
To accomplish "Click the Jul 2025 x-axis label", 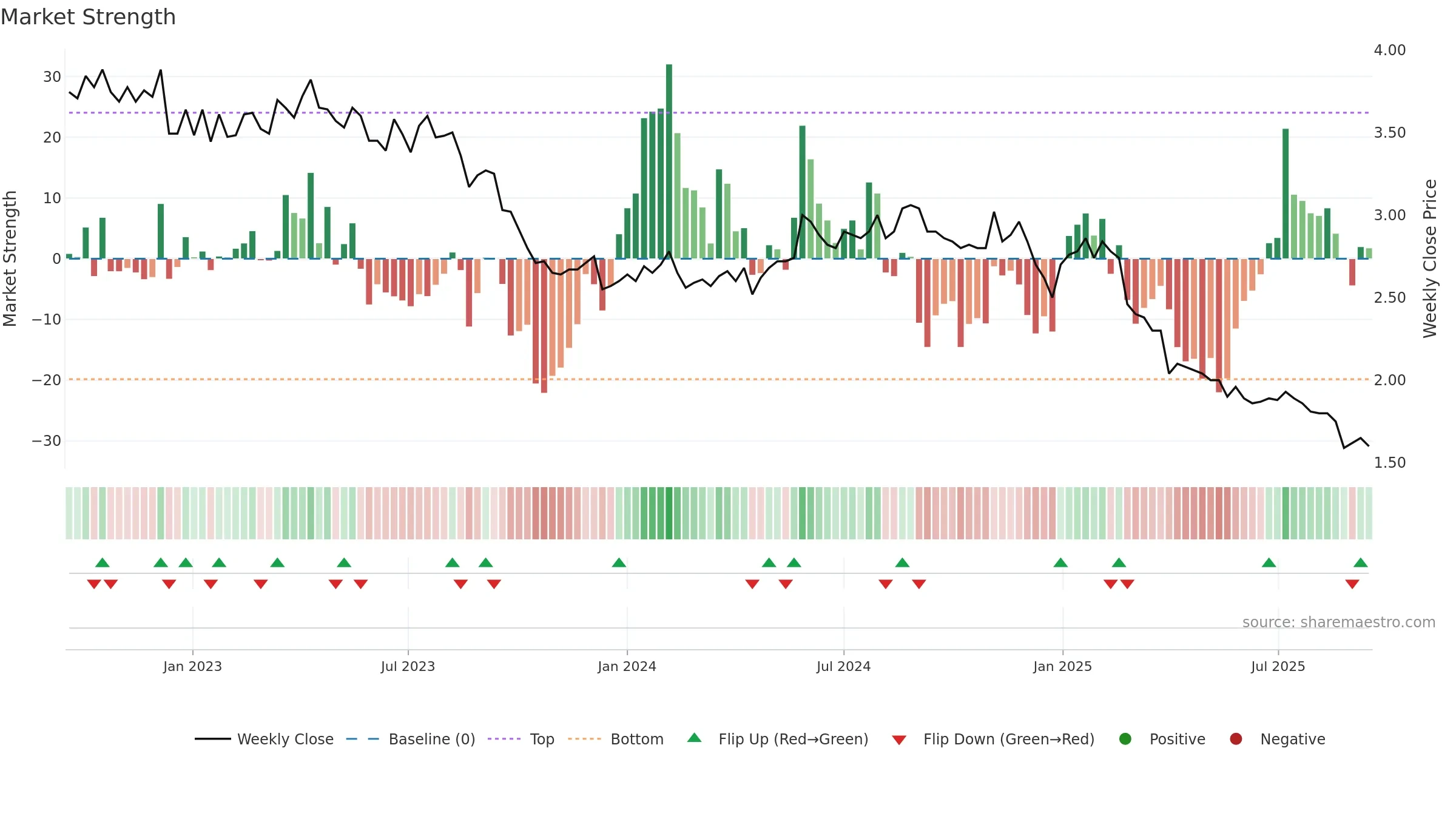I will click(x=1278, y=666).
